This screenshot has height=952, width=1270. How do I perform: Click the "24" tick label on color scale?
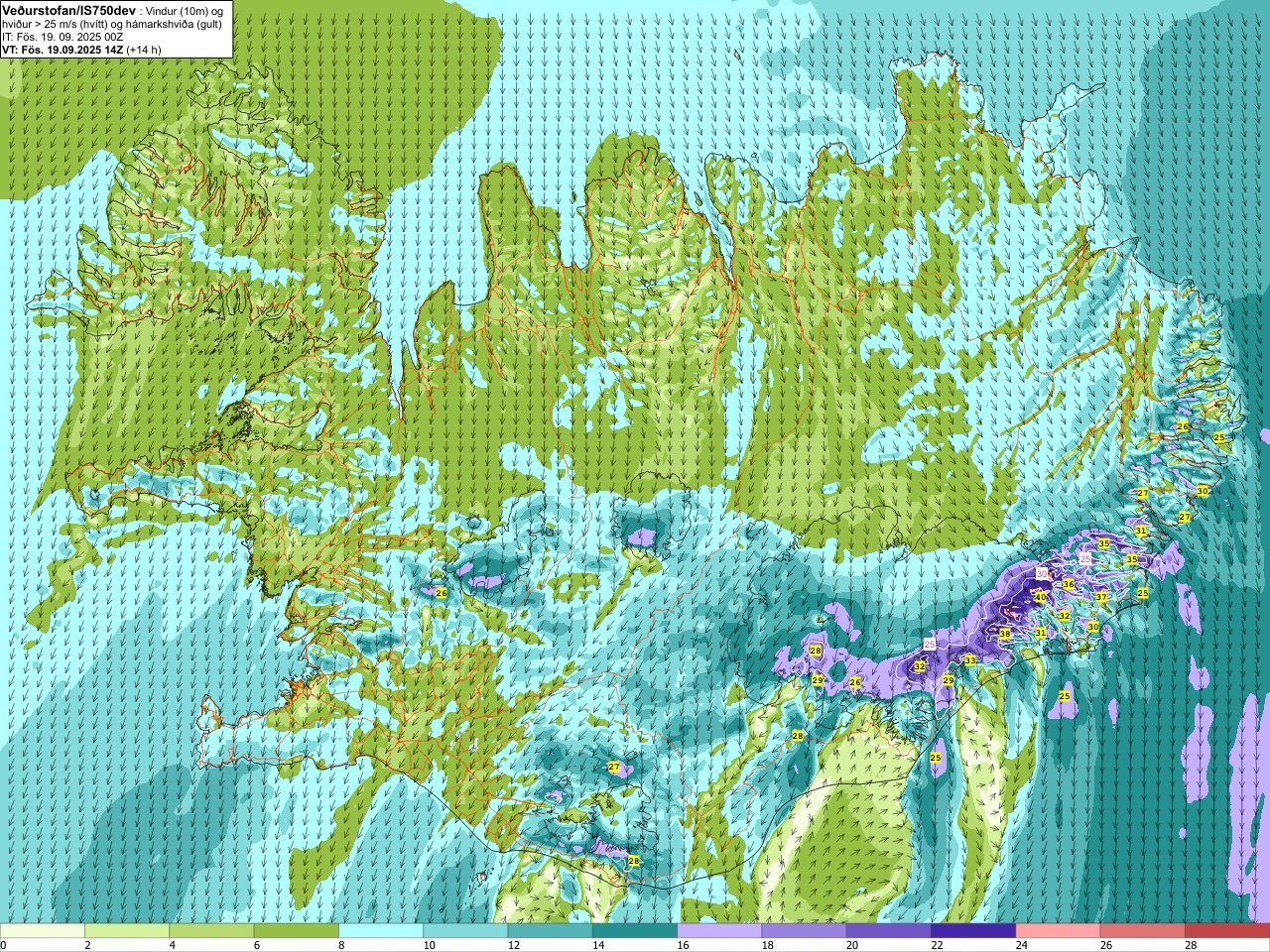(x=1022, y=945)
